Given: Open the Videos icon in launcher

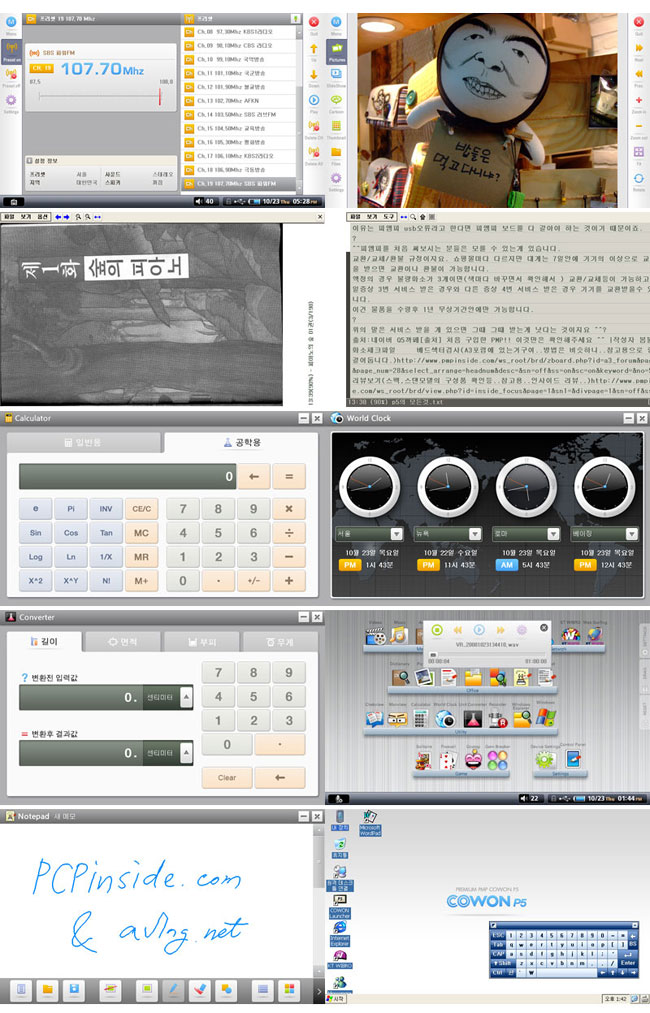Looking at the screenshot, I should tap(375, 636).
